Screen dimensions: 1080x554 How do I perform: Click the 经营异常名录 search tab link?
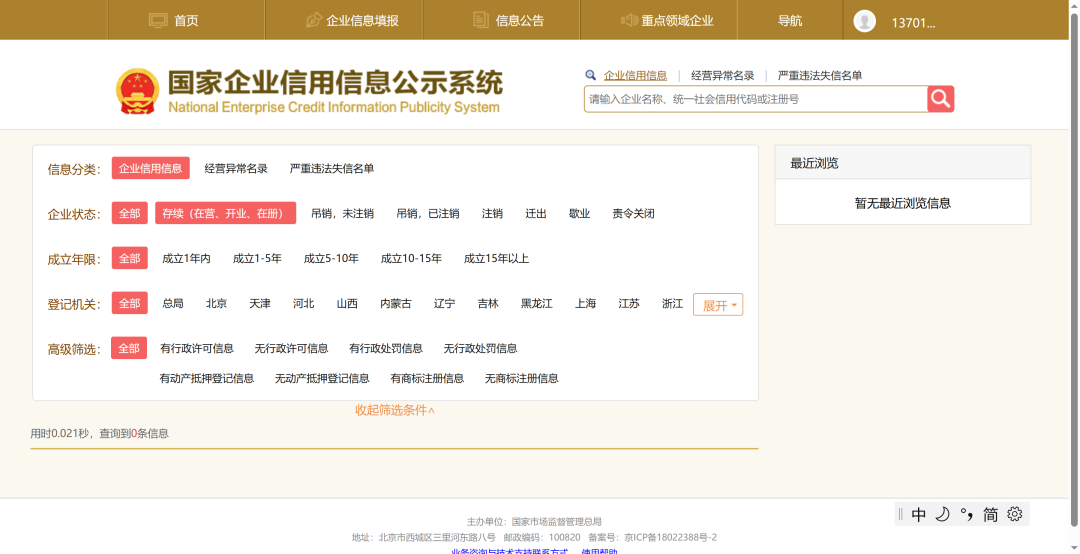722,75
